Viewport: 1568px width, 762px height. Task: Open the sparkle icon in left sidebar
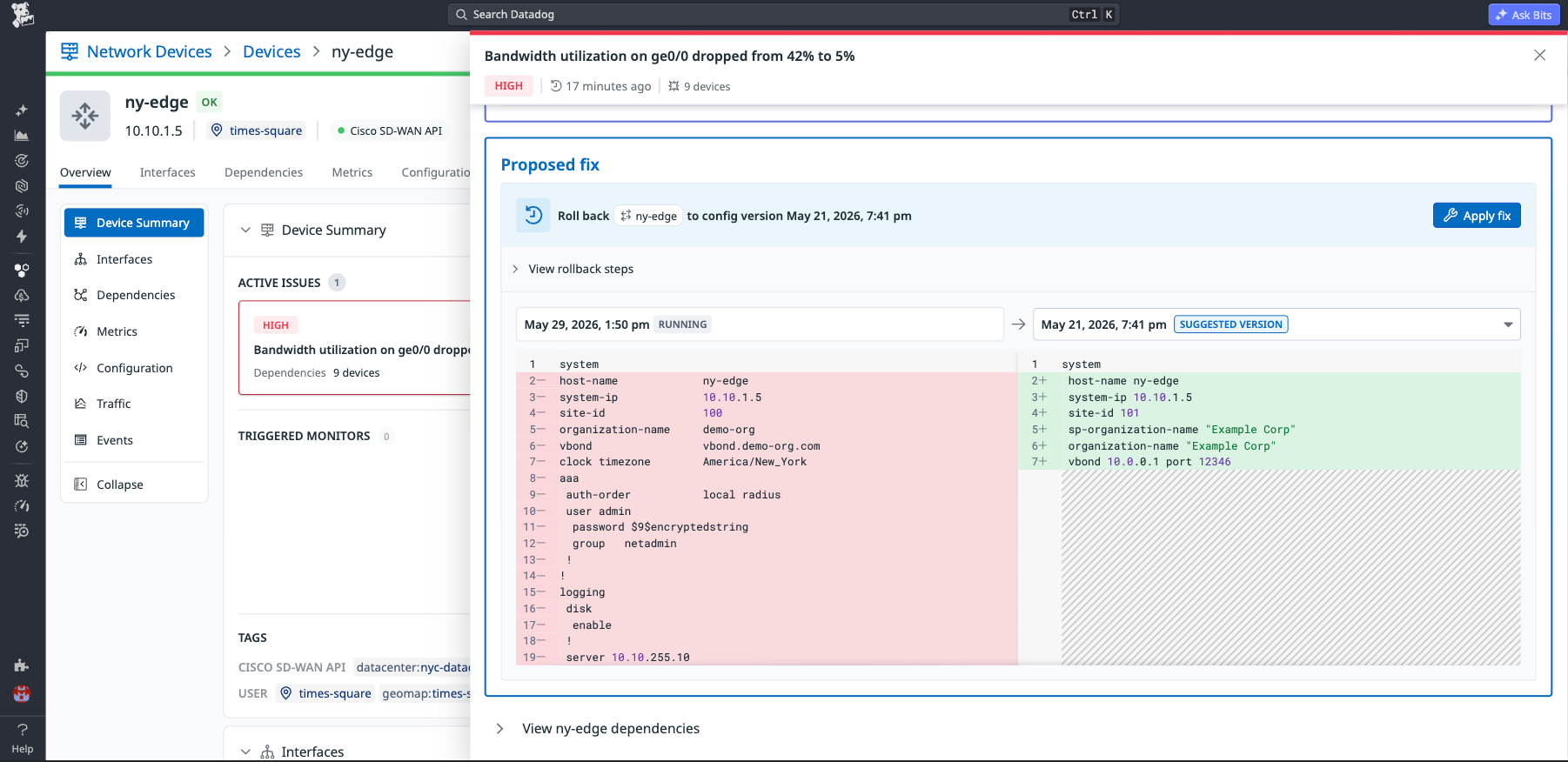click(x=22, y=110)
